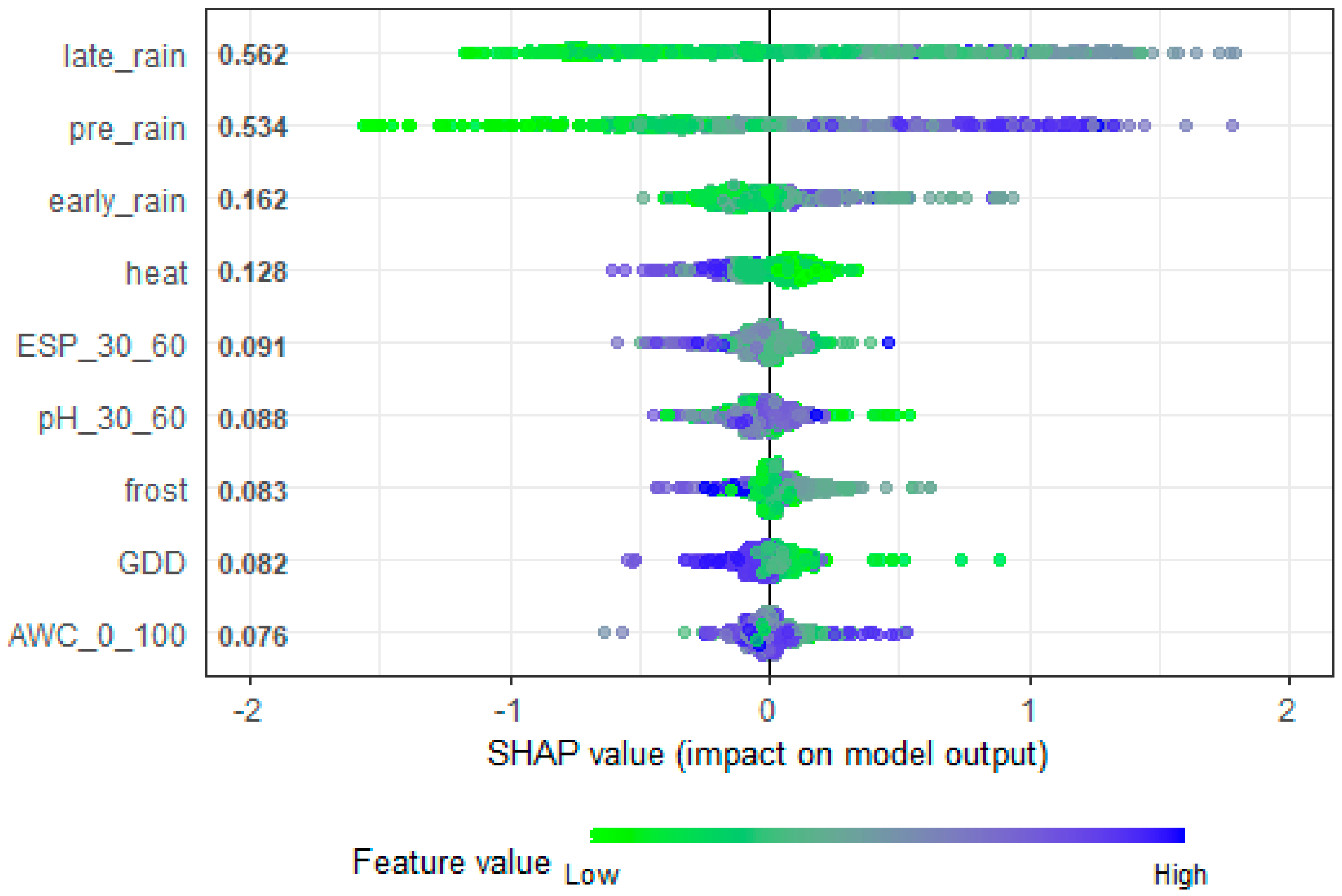Click the 0.162 importance value
Image resolution: width=1342 pixels, height=896 pixels.
click(253, 200)
